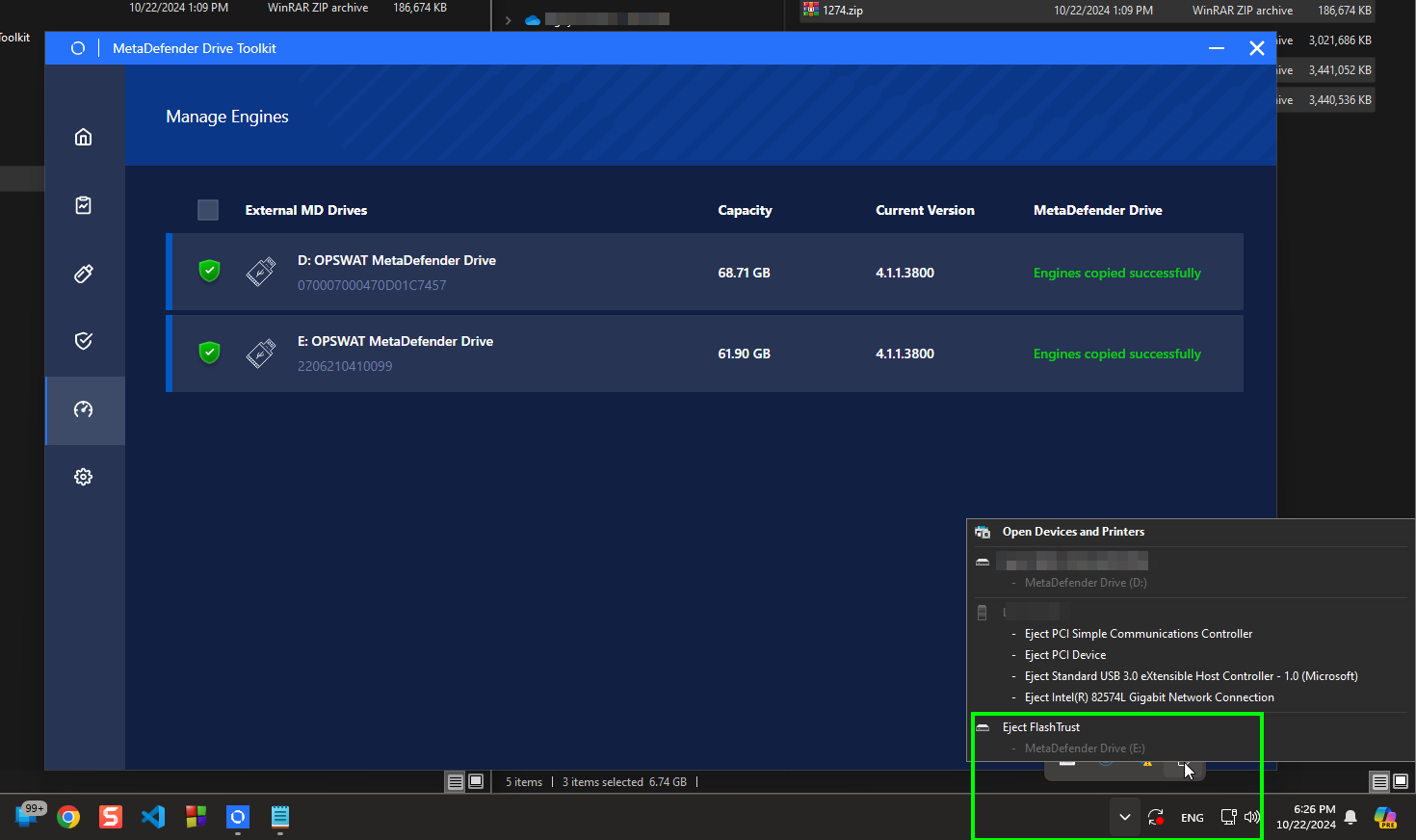Select Eject Intel(R) 82574L Gigabit Network Connection
1416x840 pixels.
tap(1149, 697)
